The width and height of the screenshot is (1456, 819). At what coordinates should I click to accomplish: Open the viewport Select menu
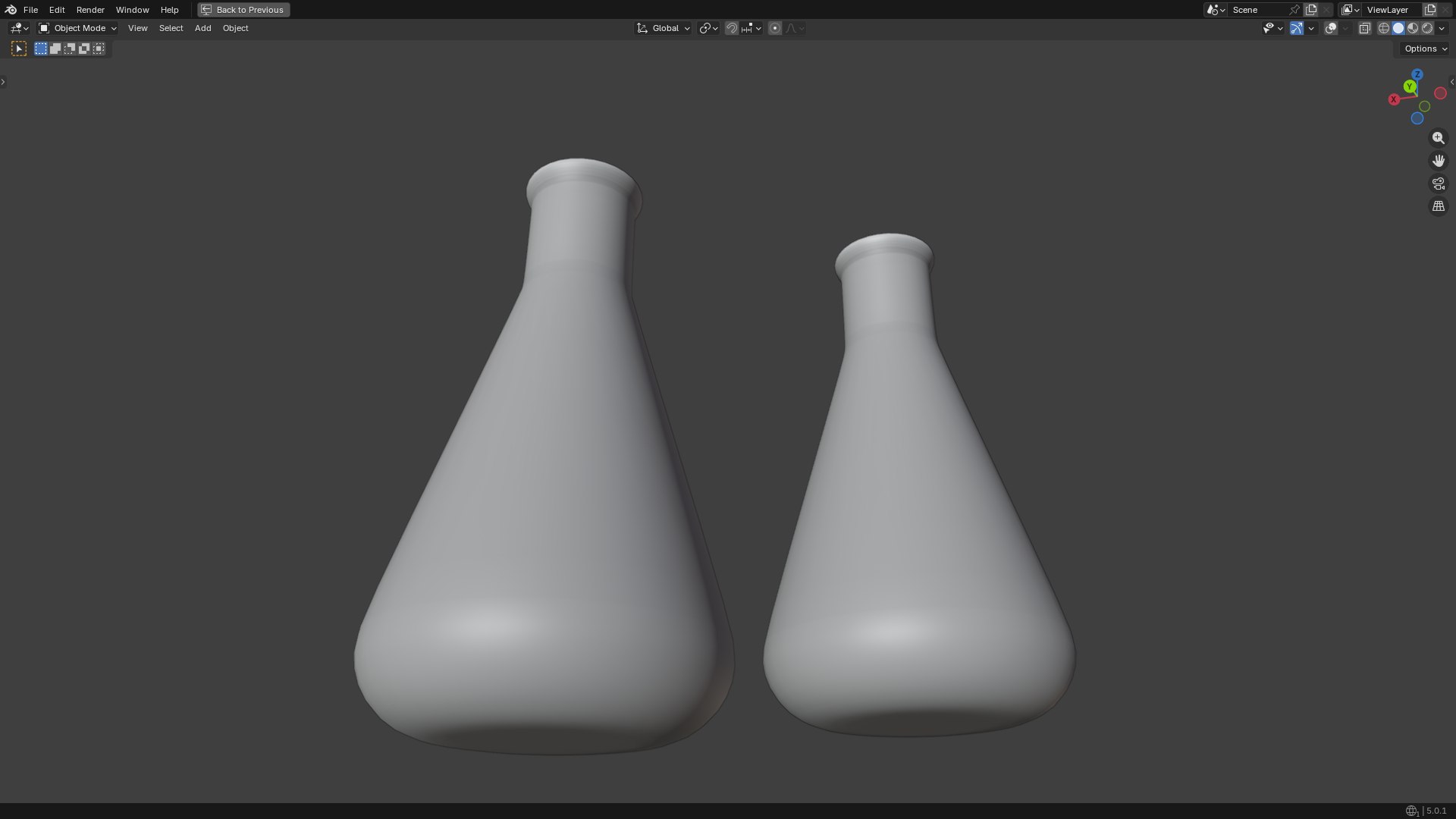(171, 28)
